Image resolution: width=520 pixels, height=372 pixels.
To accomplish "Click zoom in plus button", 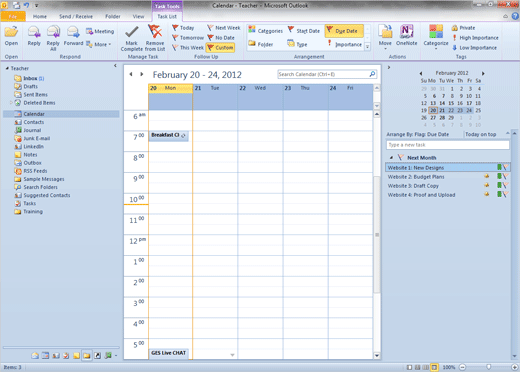I will tap(515, 367).
